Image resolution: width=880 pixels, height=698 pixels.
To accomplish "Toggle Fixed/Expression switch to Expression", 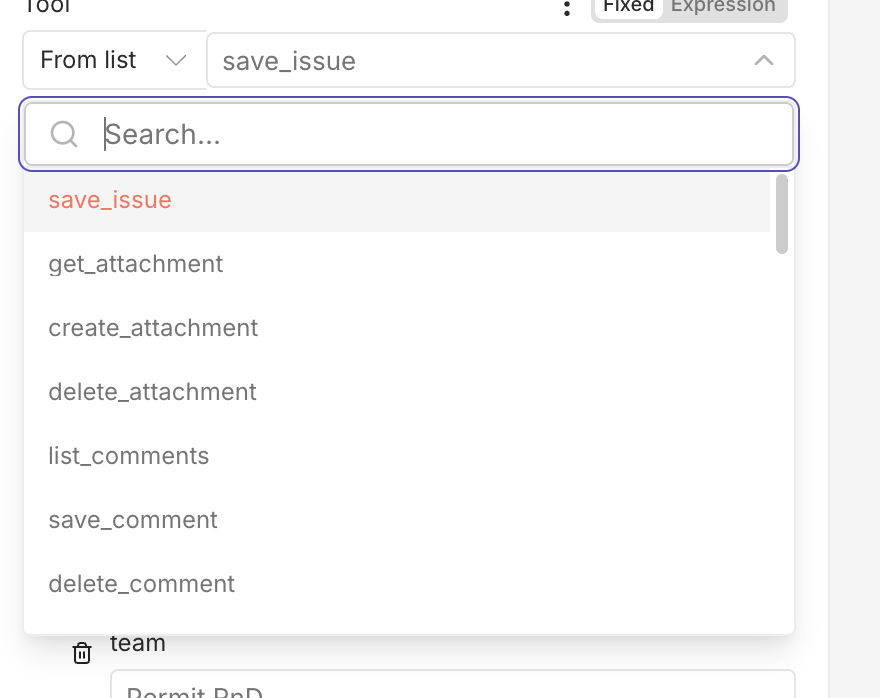I will 723,6.
